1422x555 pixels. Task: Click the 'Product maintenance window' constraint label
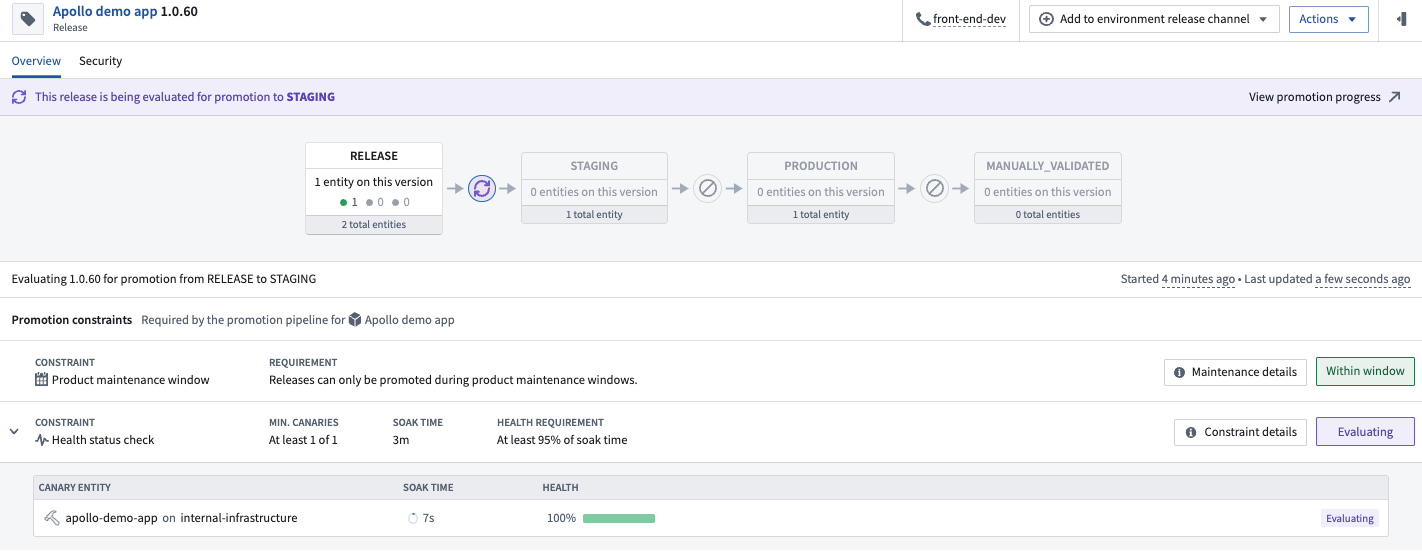pos(131,380)
